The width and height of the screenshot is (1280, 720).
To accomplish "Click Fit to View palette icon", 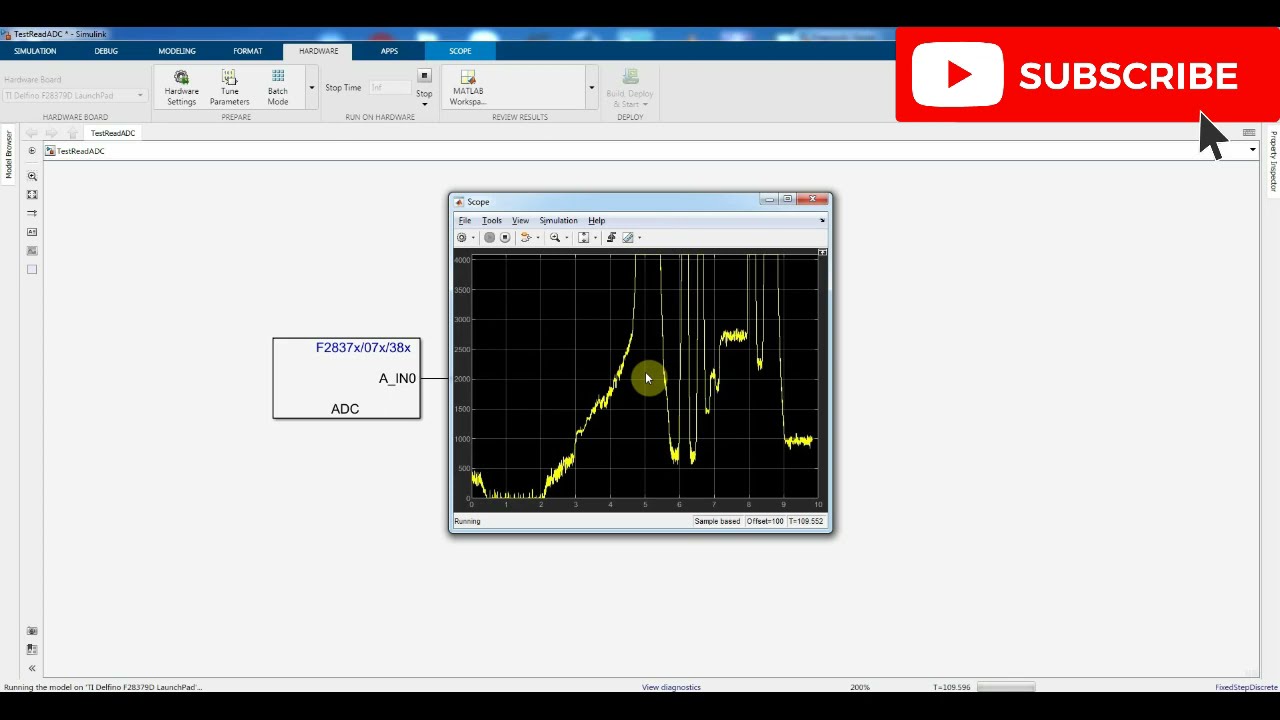I will (x=32, y=195).
